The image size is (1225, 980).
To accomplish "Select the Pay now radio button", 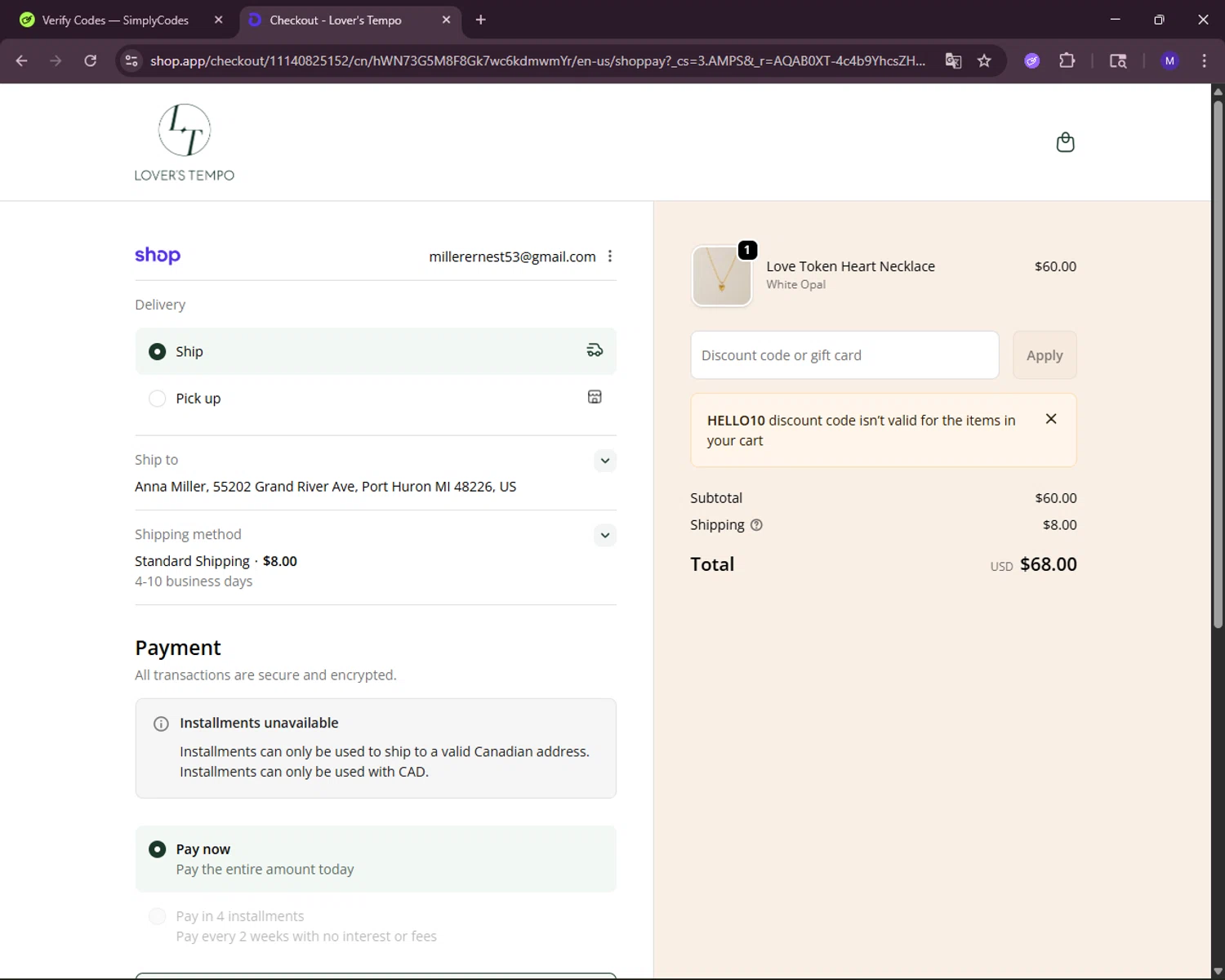I will coord(157,849).
